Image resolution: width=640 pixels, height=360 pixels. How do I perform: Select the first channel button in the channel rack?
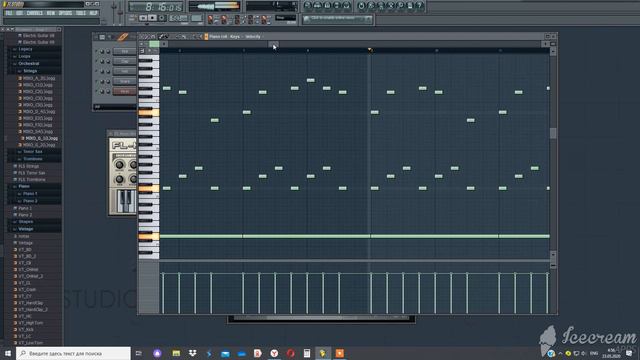tap(125, 51)
